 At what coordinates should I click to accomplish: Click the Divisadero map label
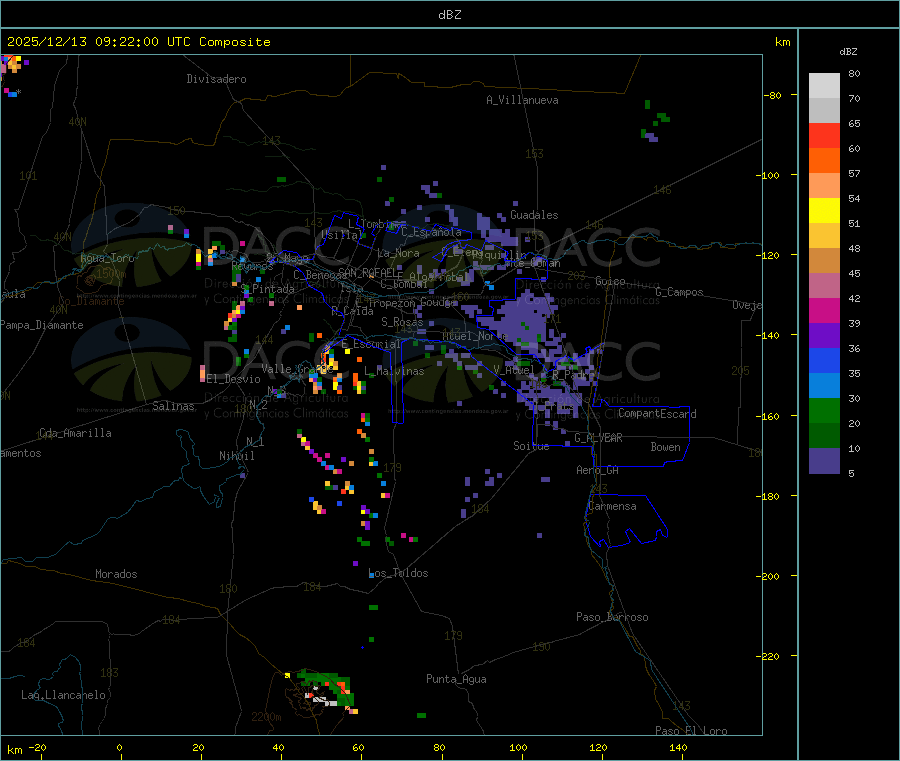point(216,79)
